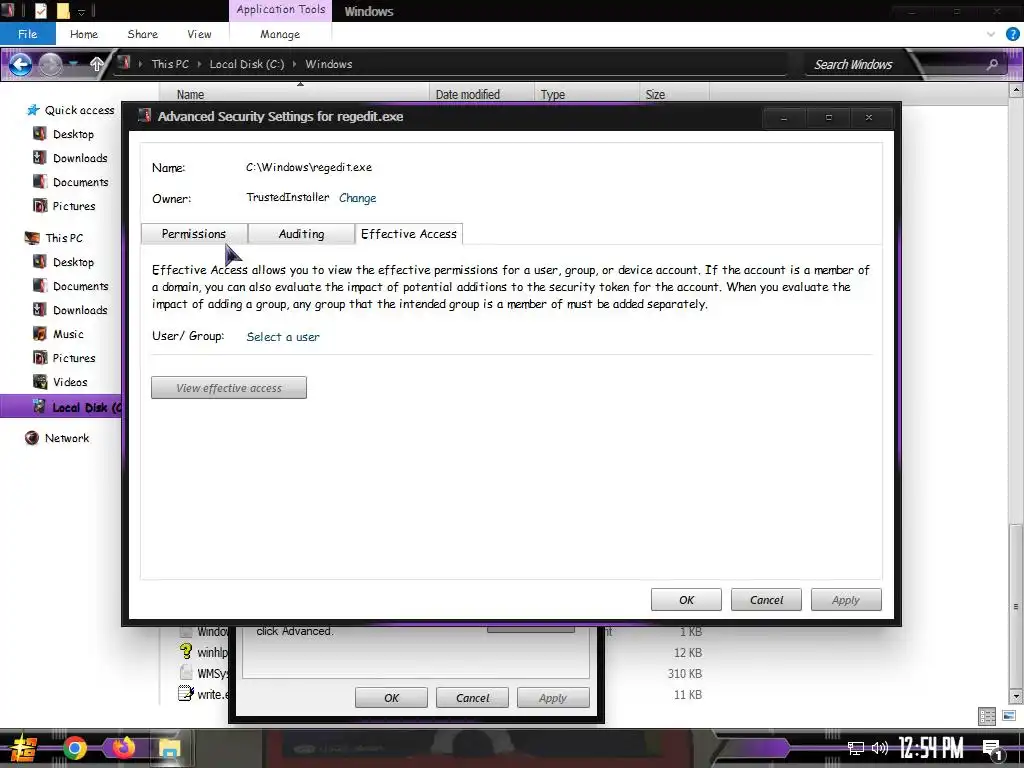
Task: Click the search magnifier icon
Action: [992, 64]
